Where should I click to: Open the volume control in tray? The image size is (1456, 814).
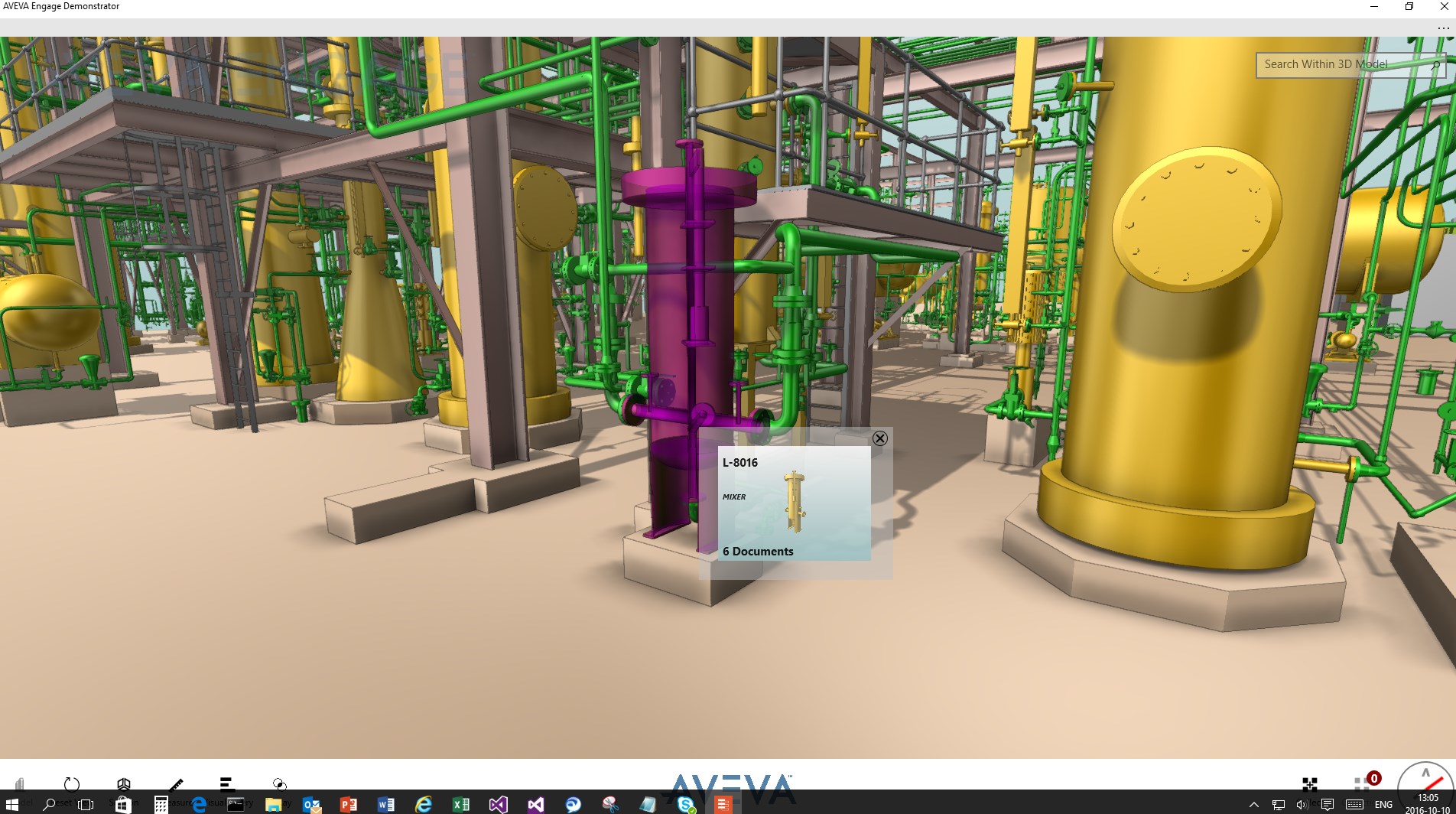pos(1302,804)
